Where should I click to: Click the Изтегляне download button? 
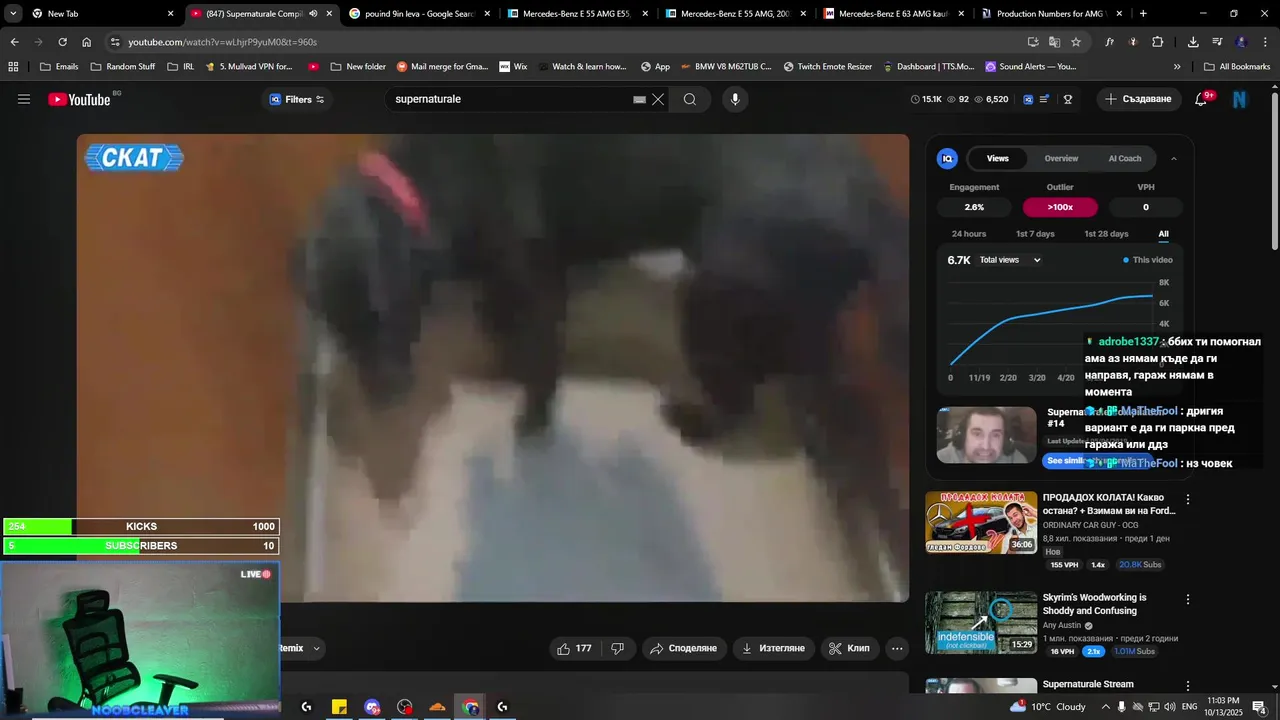click(773, 648)
